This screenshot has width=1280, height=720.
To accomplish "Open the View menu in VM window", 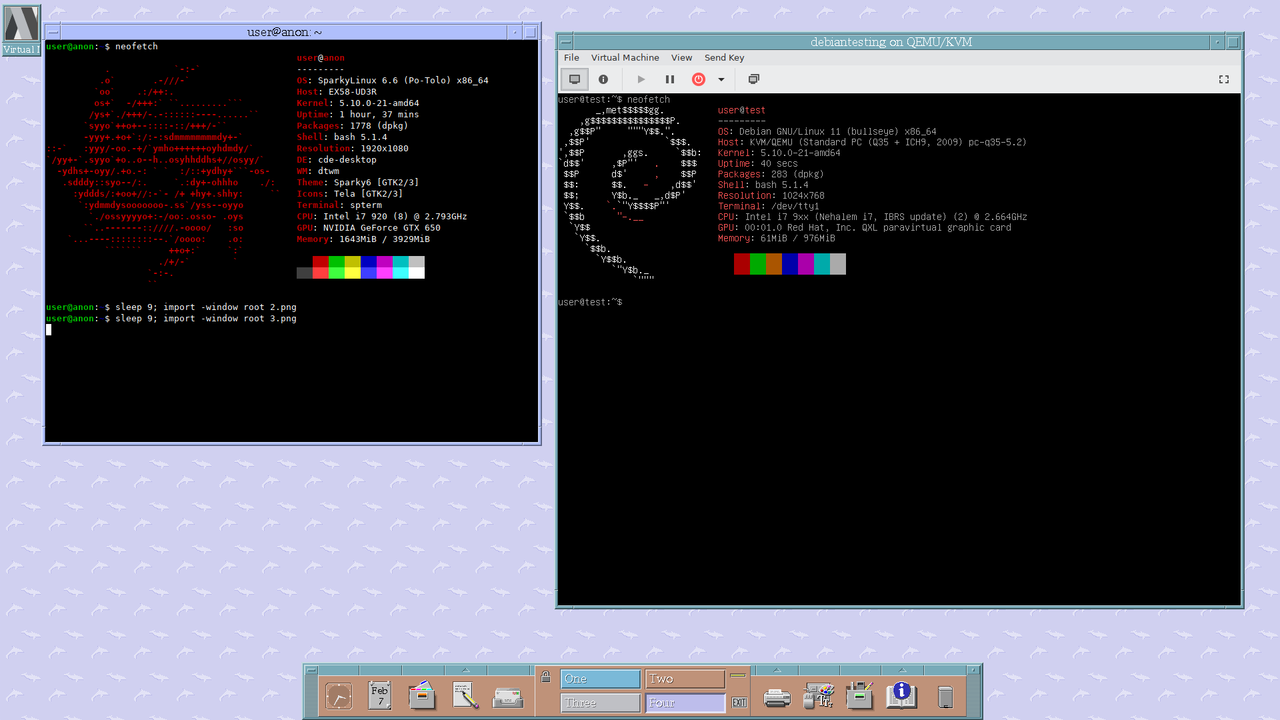I will click(682, 58).
